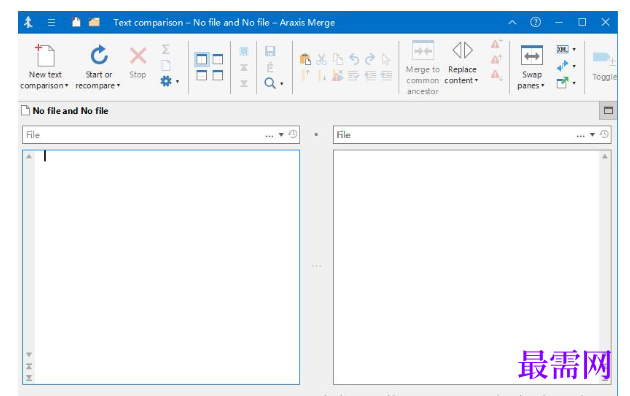Click the Merge to common ancestor button
Viewport: 630px width, 396px height.
423,67
